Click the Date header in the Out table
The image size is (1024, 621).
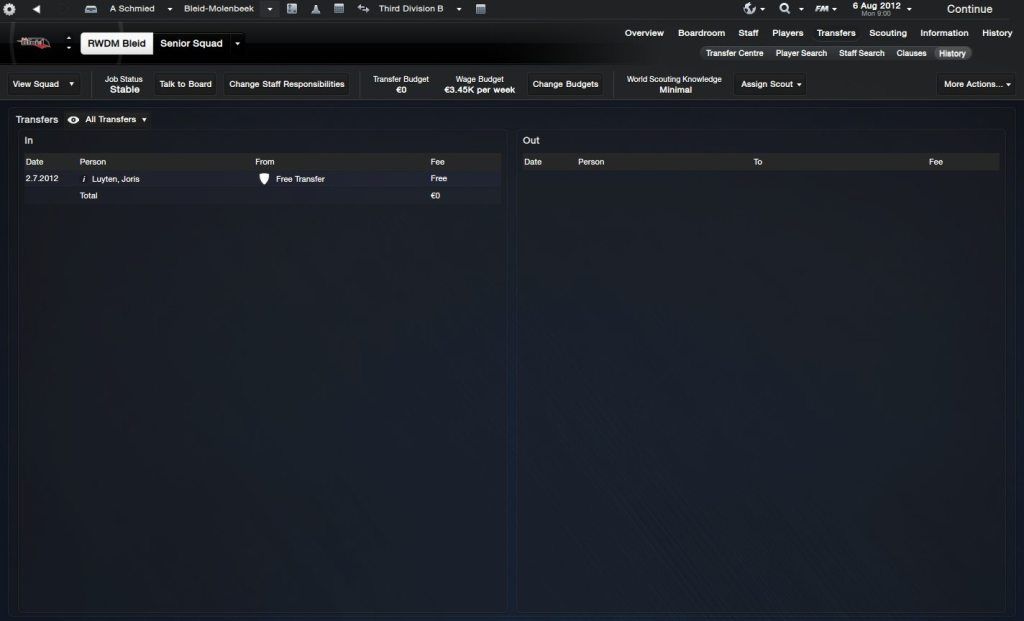pyautogui.click(x=533, y=162)
